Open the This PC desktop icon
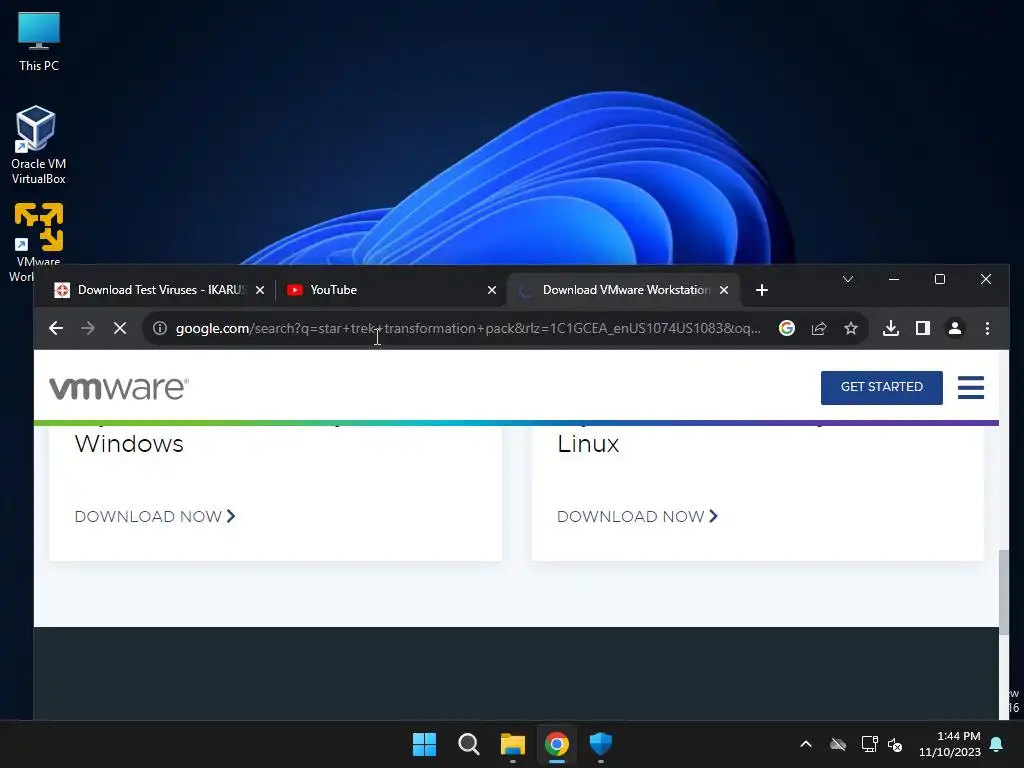Screen dimensions: 1024x768 [39, 42]
